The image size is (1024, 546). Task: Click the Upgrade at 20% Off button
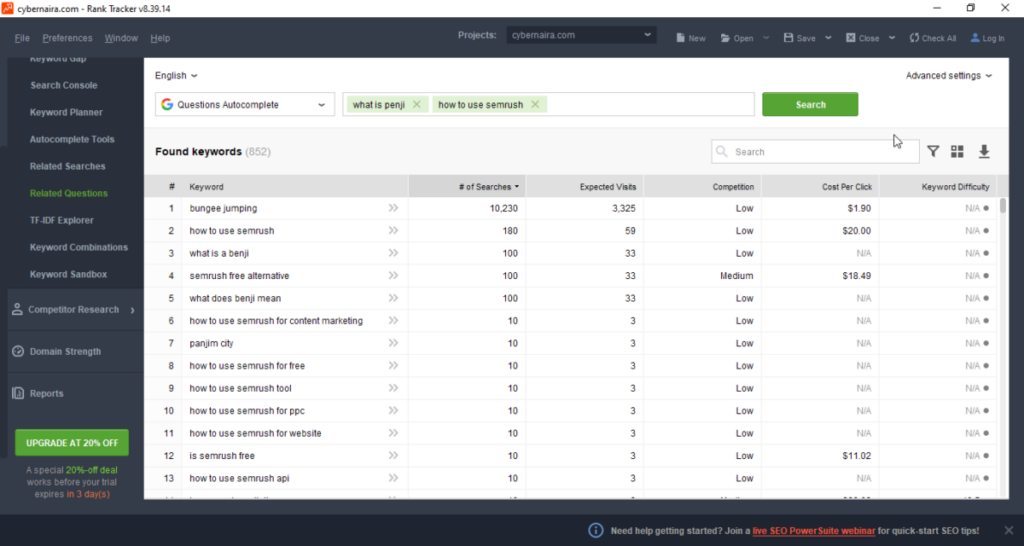pyautogui.click(x=72, y=442)
